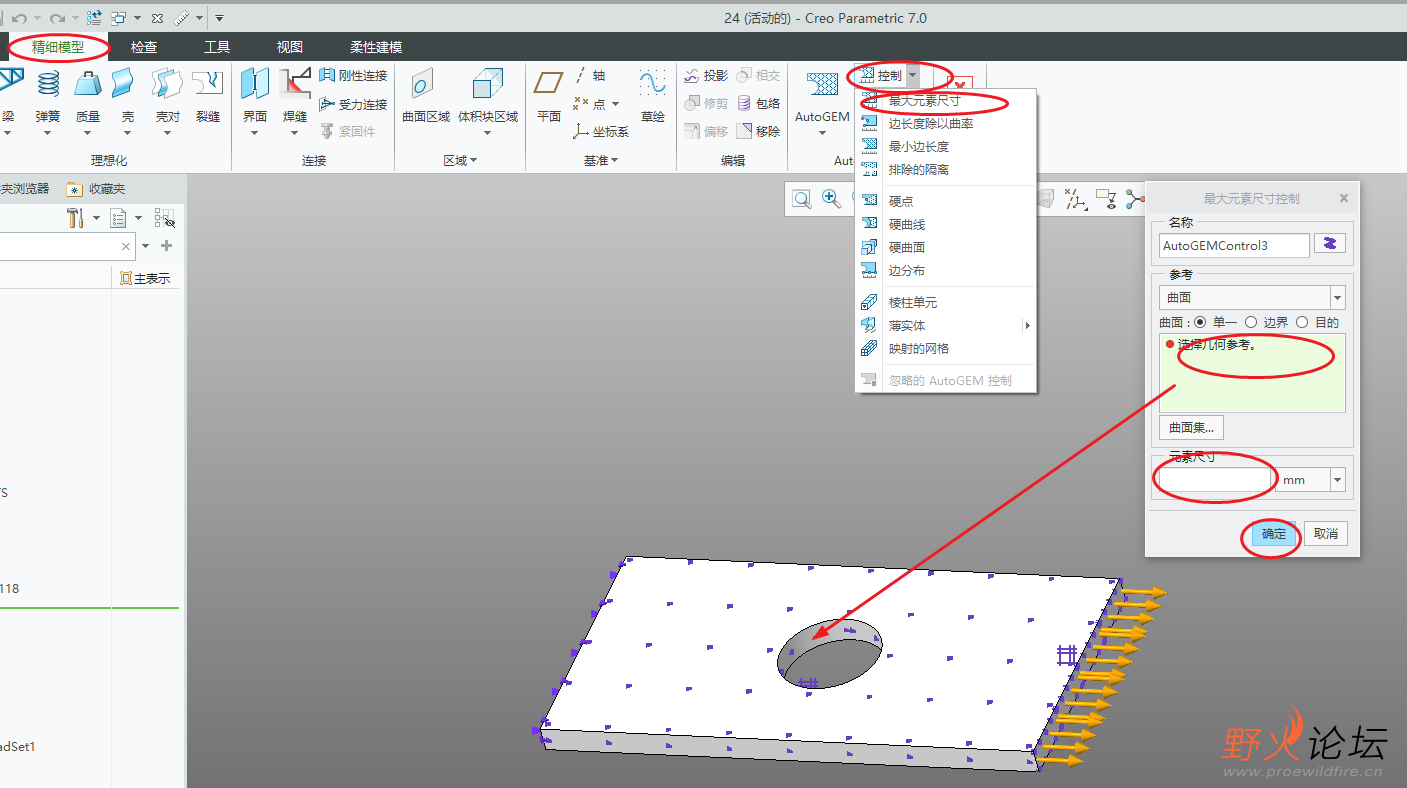Select the 目的 (intent) radio button
This screenshot has height=788, width=1407.
tap(1302, 322)
